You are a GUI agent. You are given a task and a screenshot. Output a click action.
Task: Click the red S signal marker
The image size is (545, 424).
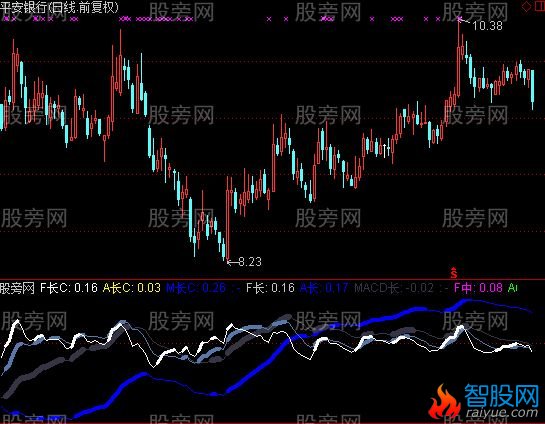click(454, 273)
